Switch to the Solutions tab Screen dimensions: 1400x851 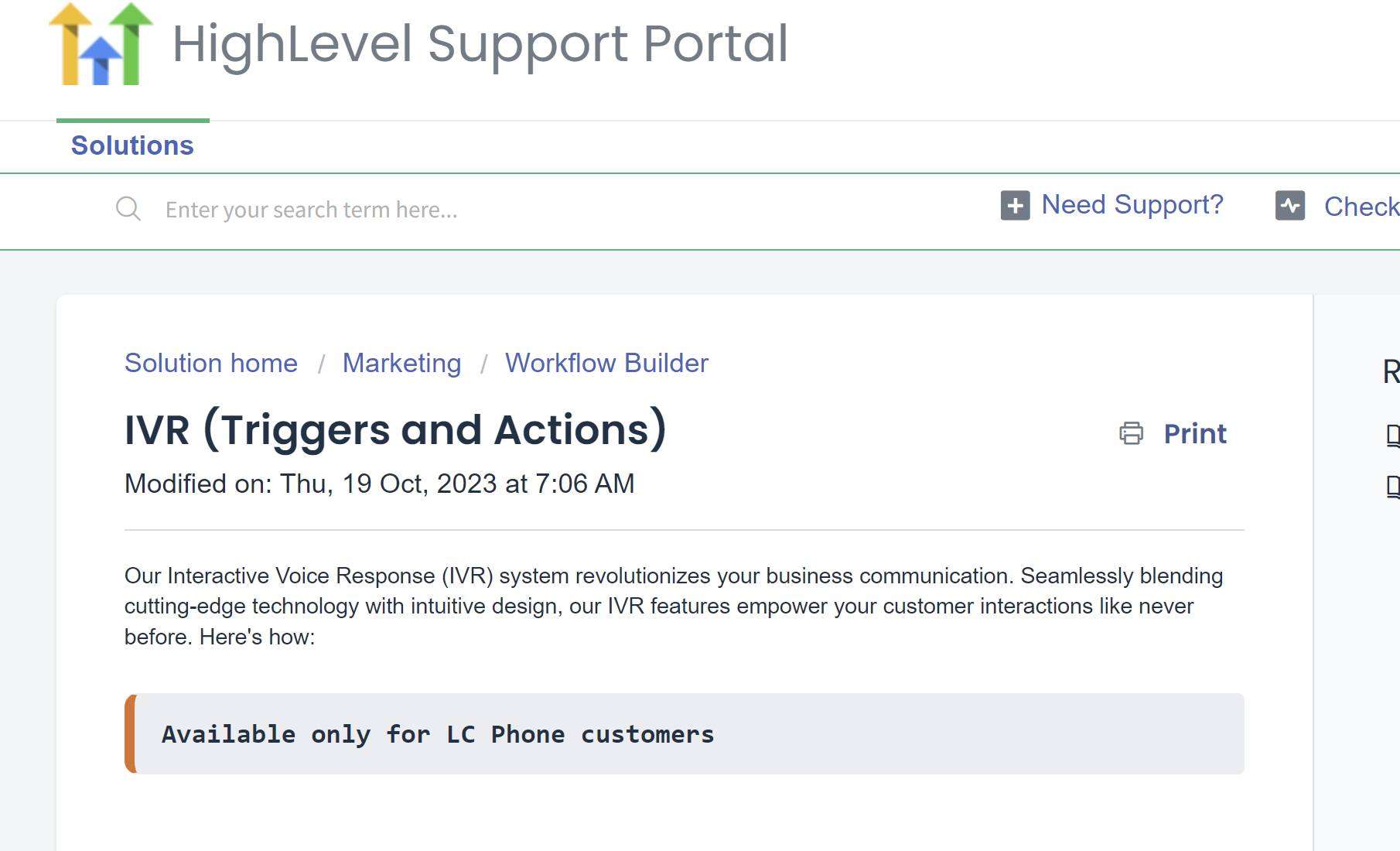click(x=132, y=145)
